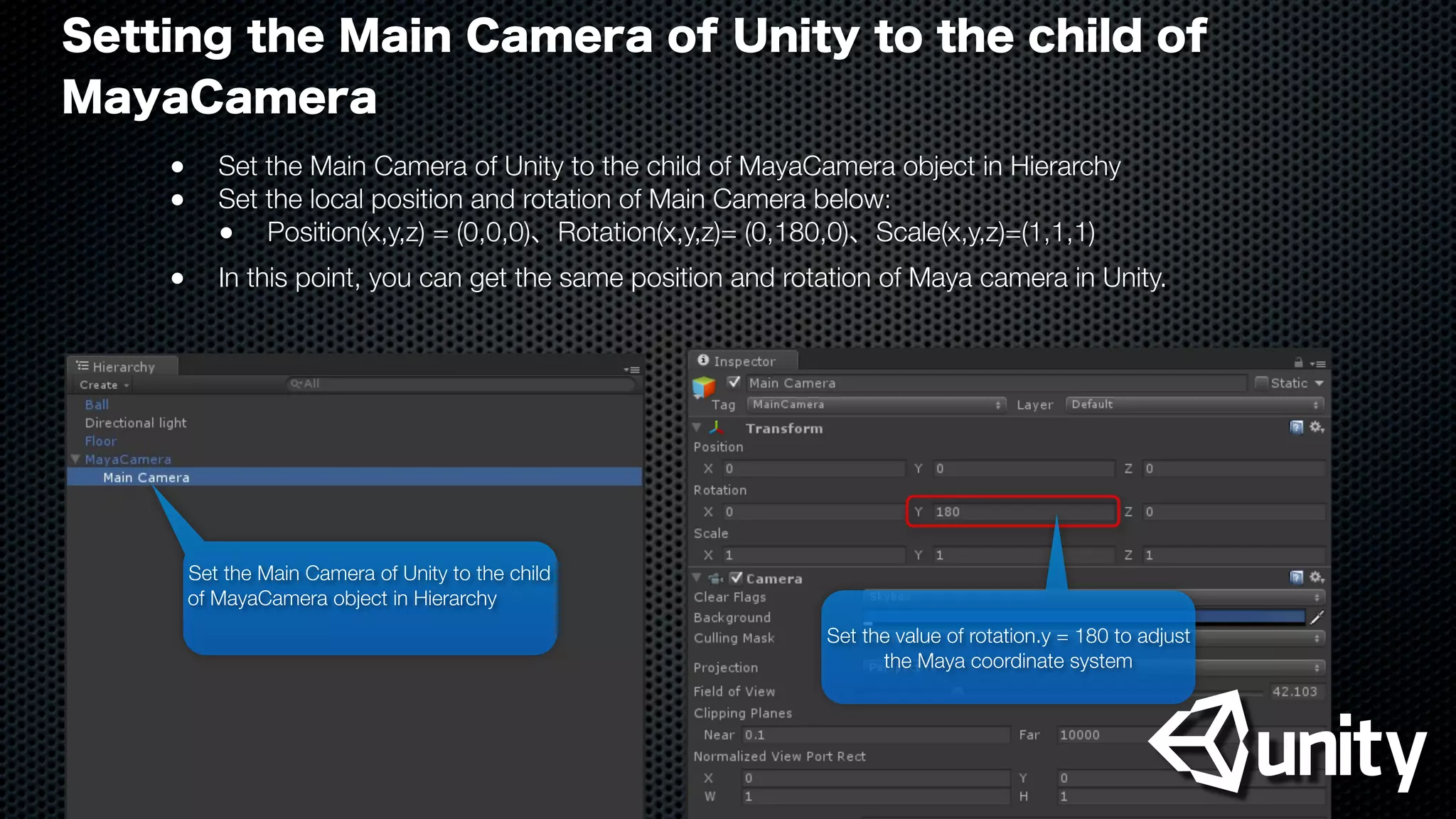Click Scale Z field
The height and width of the screenshot is (819, 1456).
pos(1233,555)
